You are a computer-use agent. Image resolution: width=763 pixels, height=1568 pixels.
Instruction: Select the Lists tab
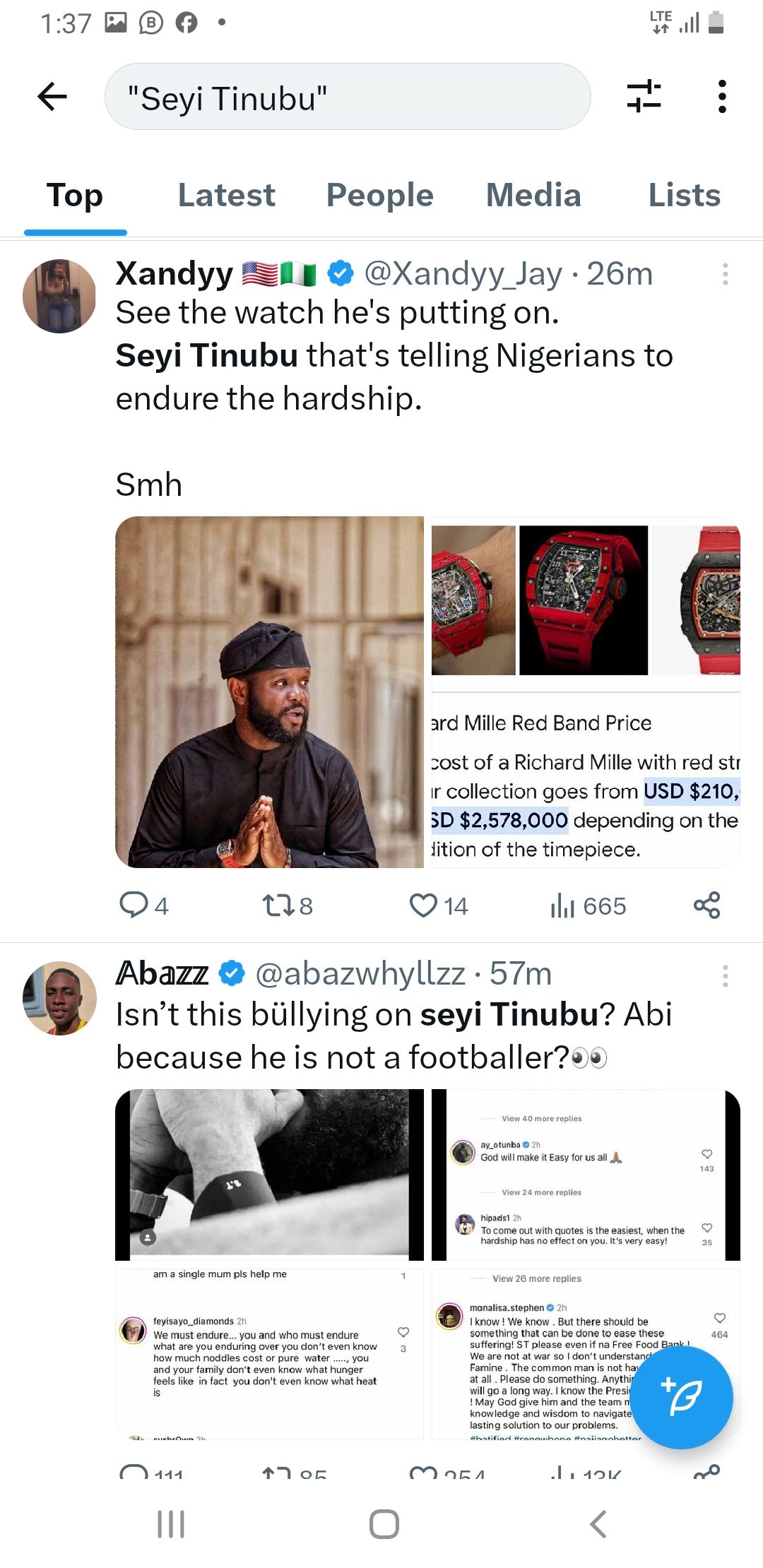(x=684, y=196)
